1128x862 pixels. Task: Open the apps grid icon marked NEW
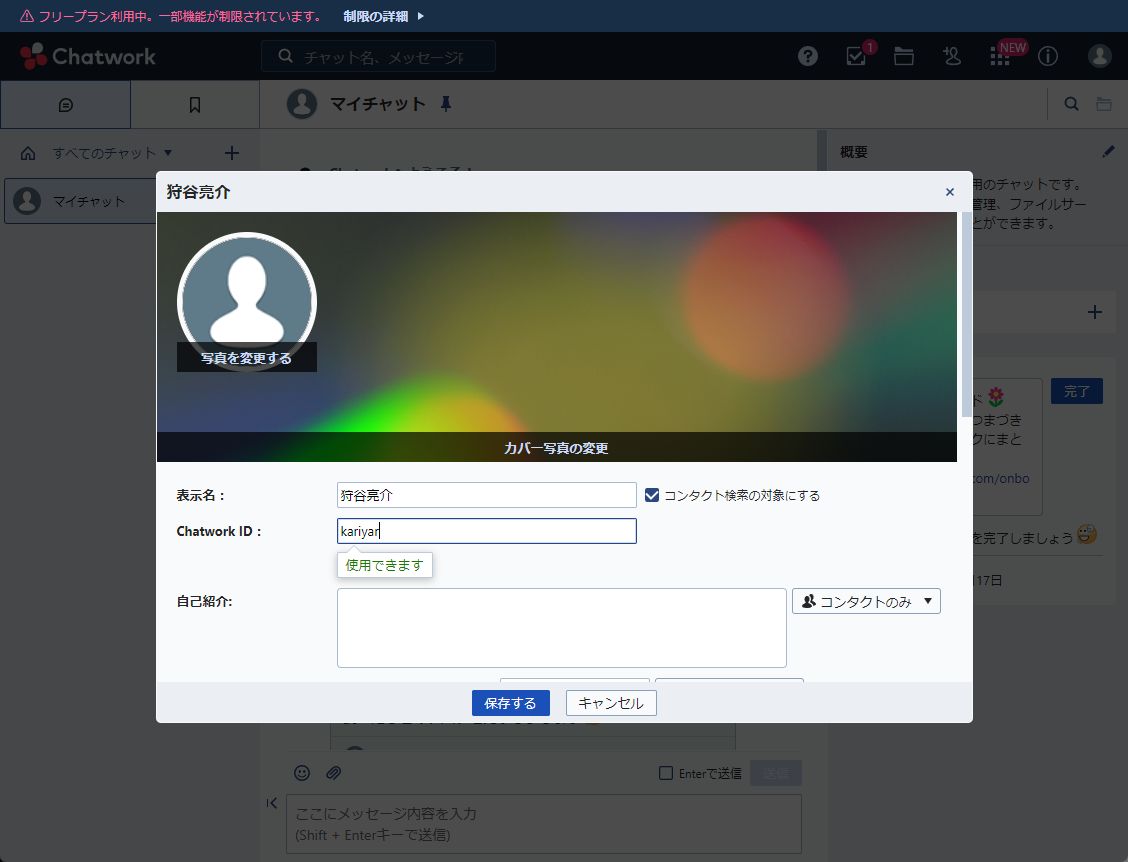click(1000, 56)
